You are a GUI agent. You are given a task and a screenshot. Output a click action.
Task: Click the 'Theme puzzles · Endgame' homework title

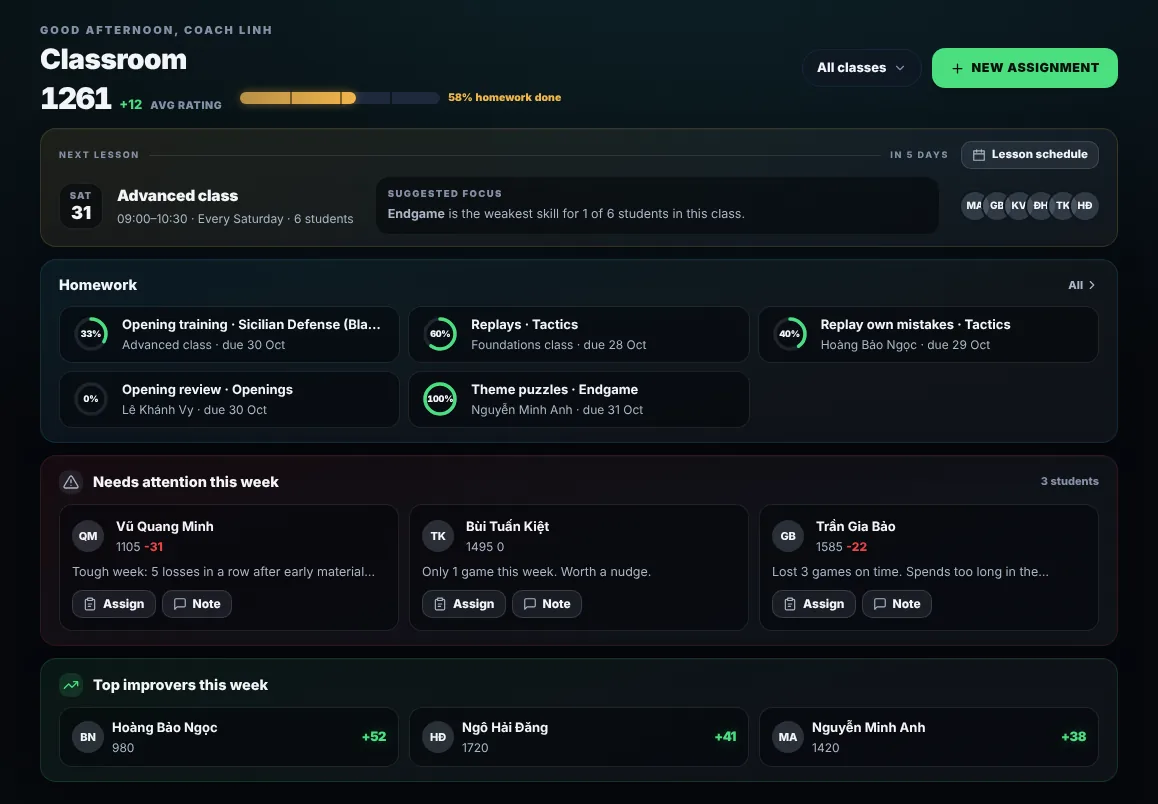click(x=555, y=390)
